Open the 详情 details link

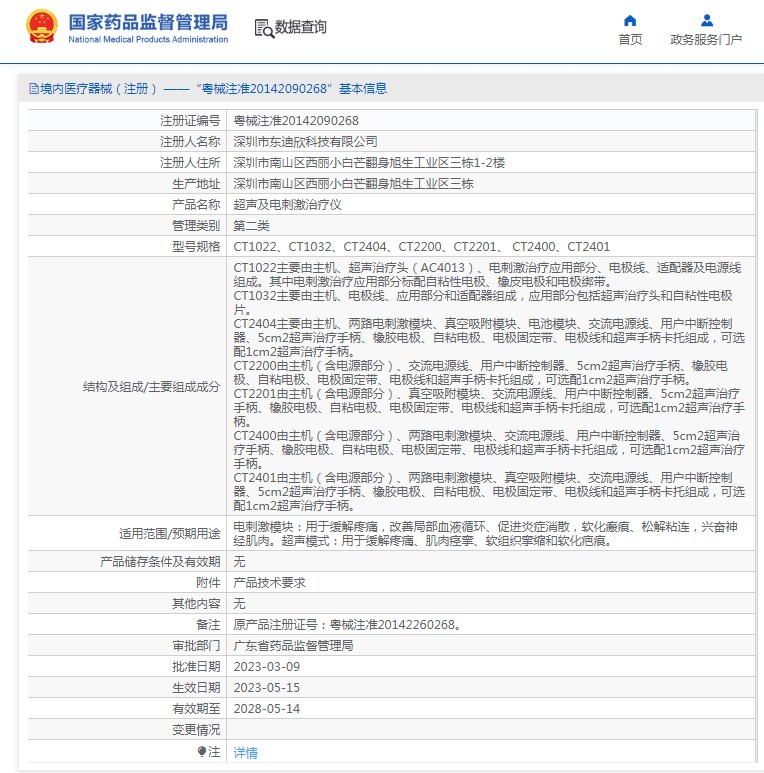click(245, 753)
